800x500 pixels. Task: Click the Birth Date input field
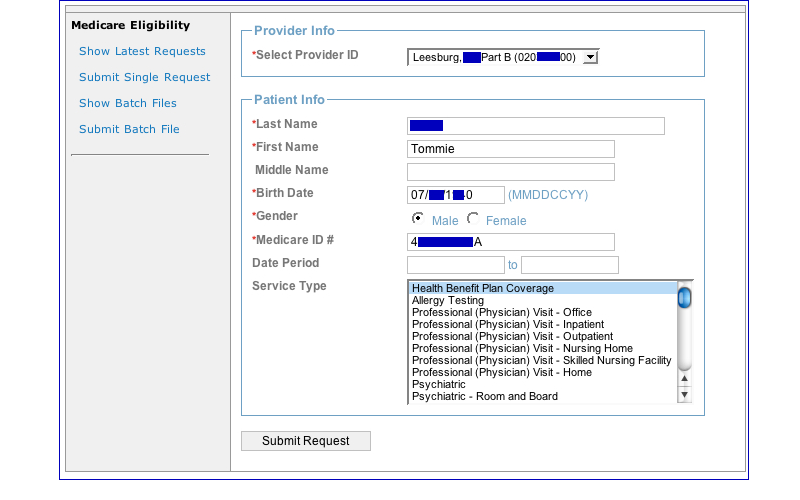pos(456,195)
